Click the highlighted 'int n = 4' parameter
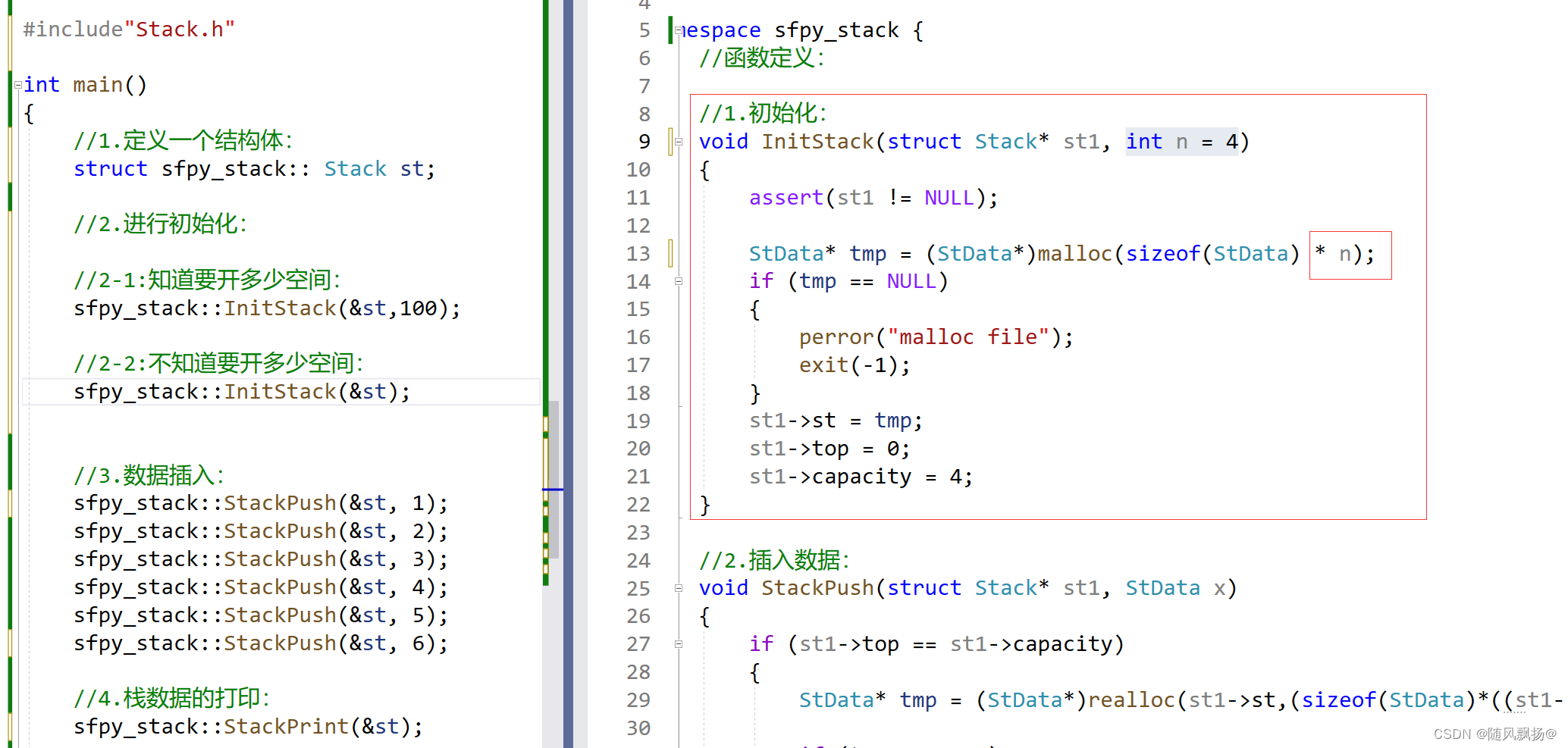Screen dimensions: 1568x748 click(x=1182, y=142)
